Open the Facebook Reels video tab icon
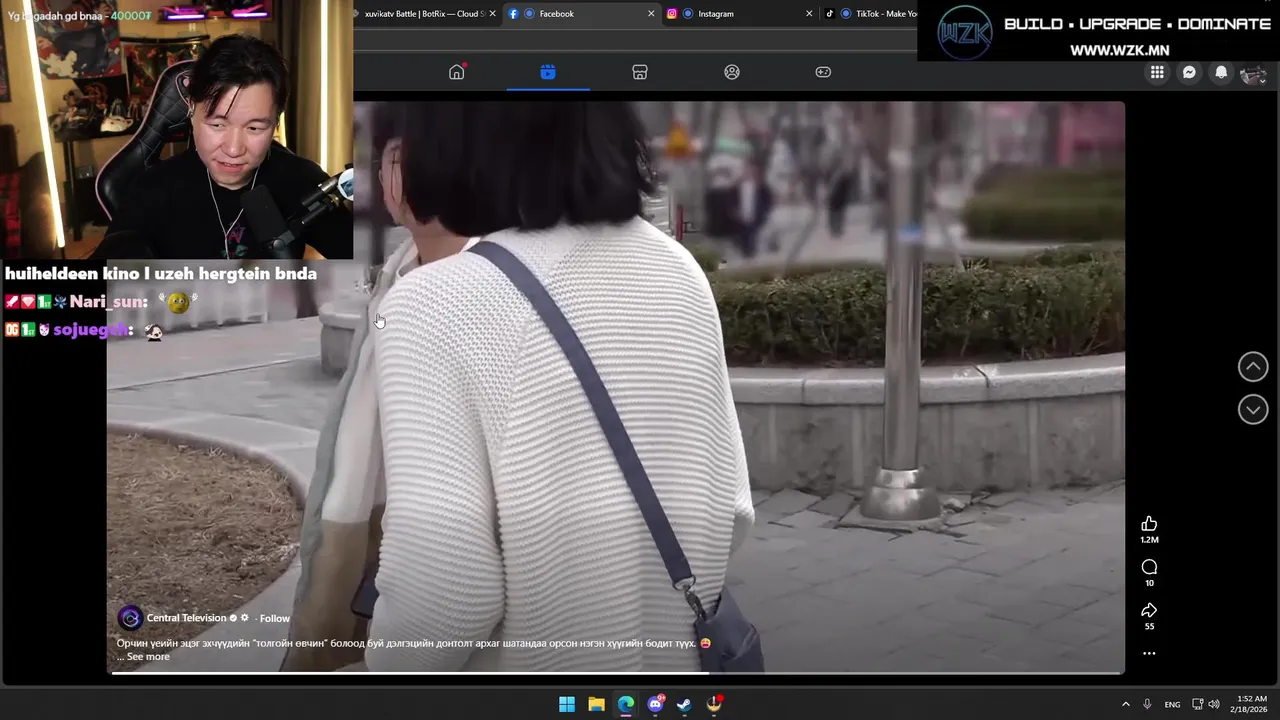 pos(548,72)
